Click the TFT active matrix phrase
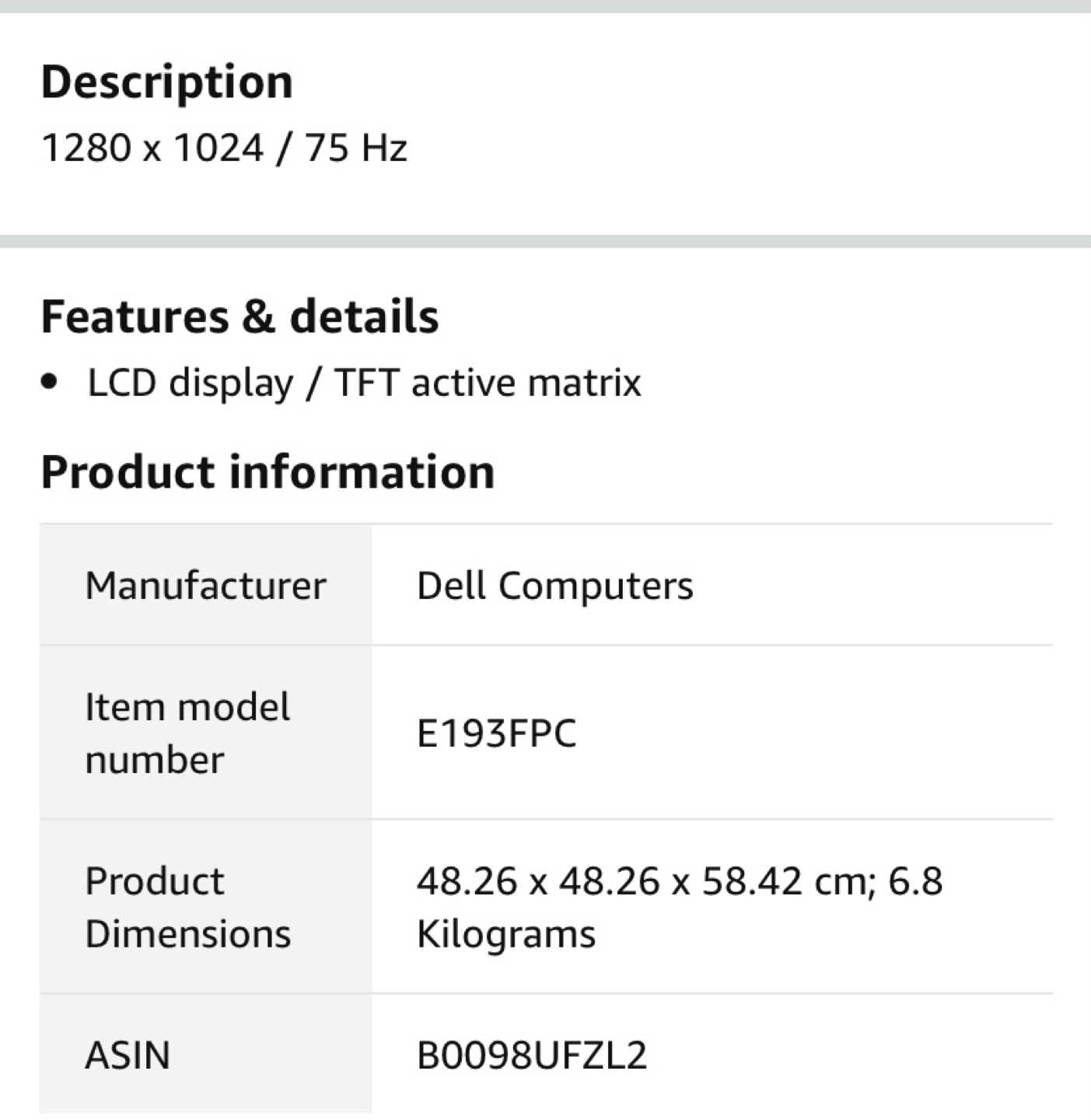Image resolution: width=1091 pixels, height=1120 pixels. tap(488, 383)
